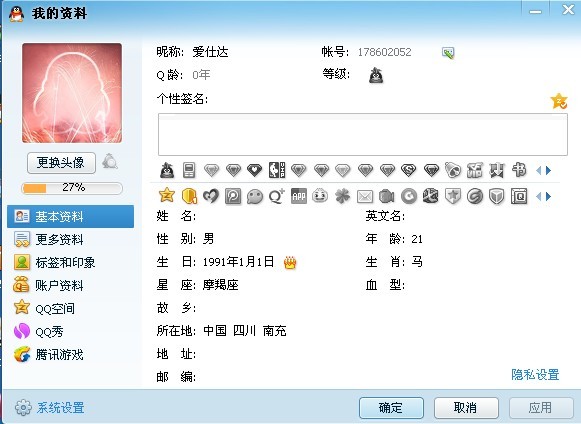Viewport: 581px width, 424px height.
Task: Click the heart diamond badge icon
Action: pos(255,170)
